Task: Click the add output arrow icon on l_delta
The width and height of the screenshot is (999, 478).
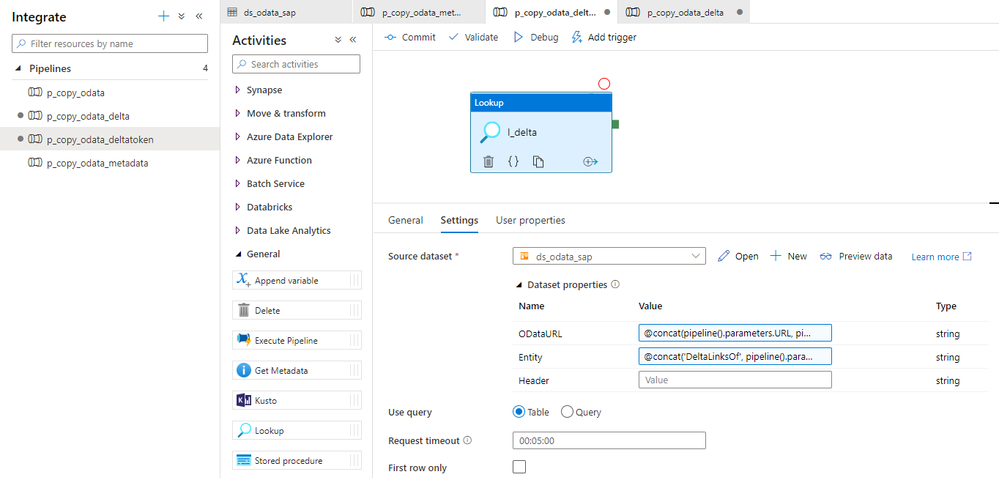Action: point(590,161)
